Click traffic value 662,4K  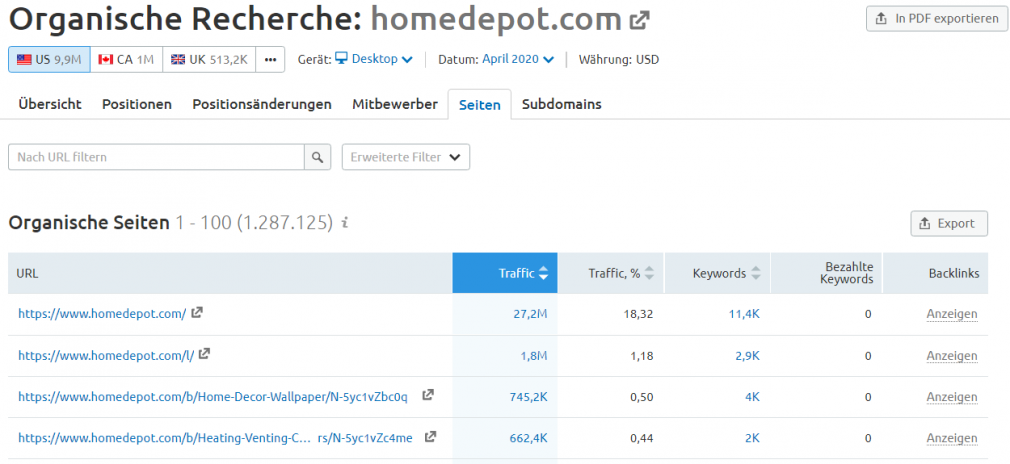[529, 438]
